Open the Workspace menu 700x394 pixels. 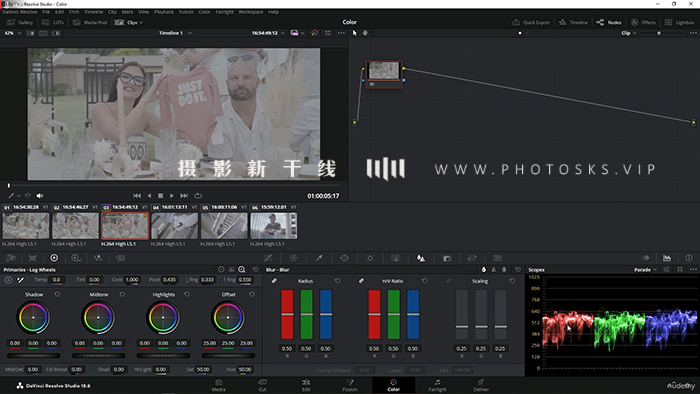(250, 12)
